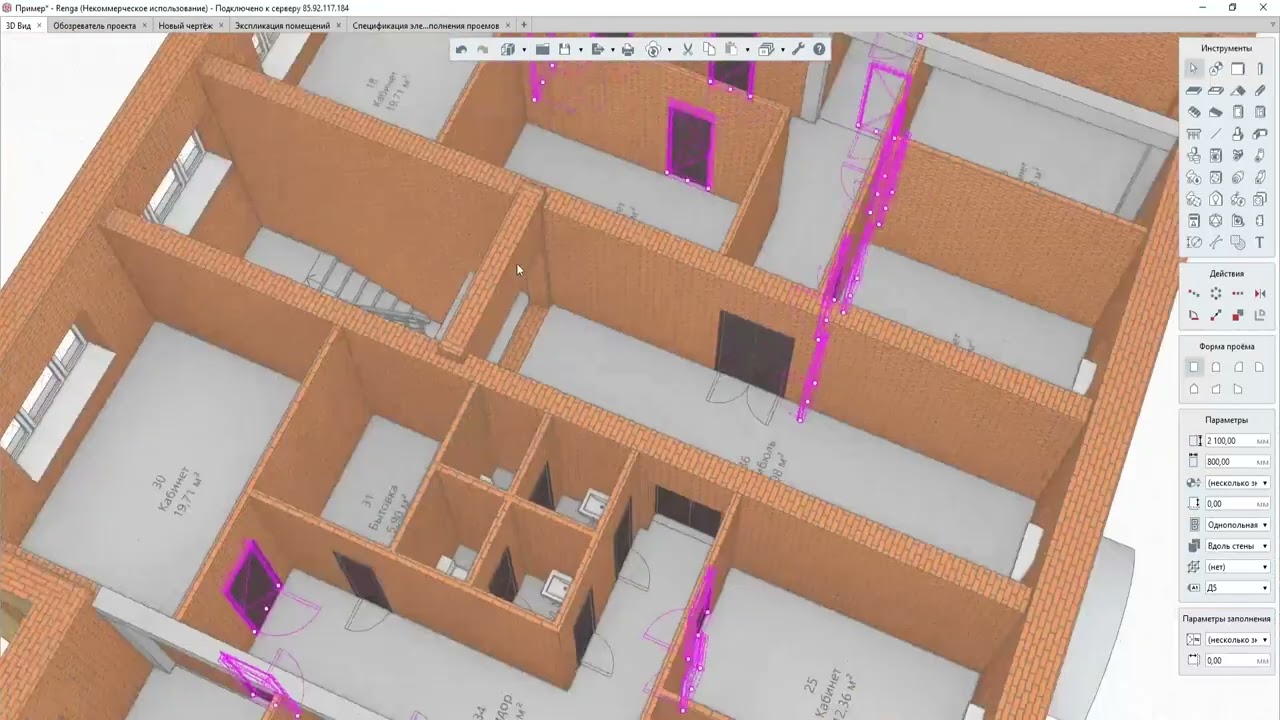Viewport: 1280px width, 720px height.
Task: Click the Export icon in toolbar
Action: click(597, 49)
